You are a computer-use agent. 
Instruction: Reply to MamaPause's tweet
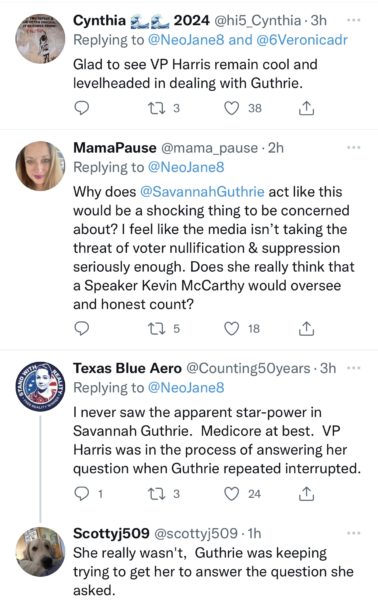81,328
